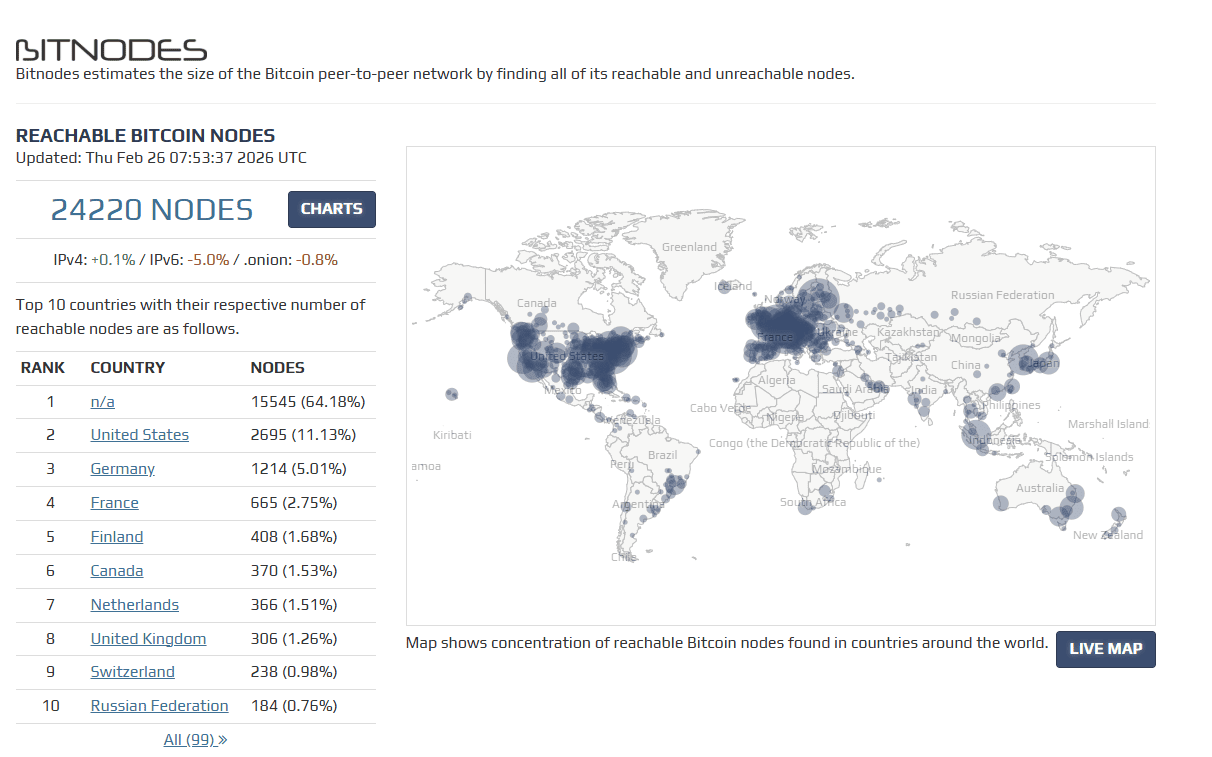Click the n/a country entry
This screenshot has width=1212, height=757.
coord(102,401)
